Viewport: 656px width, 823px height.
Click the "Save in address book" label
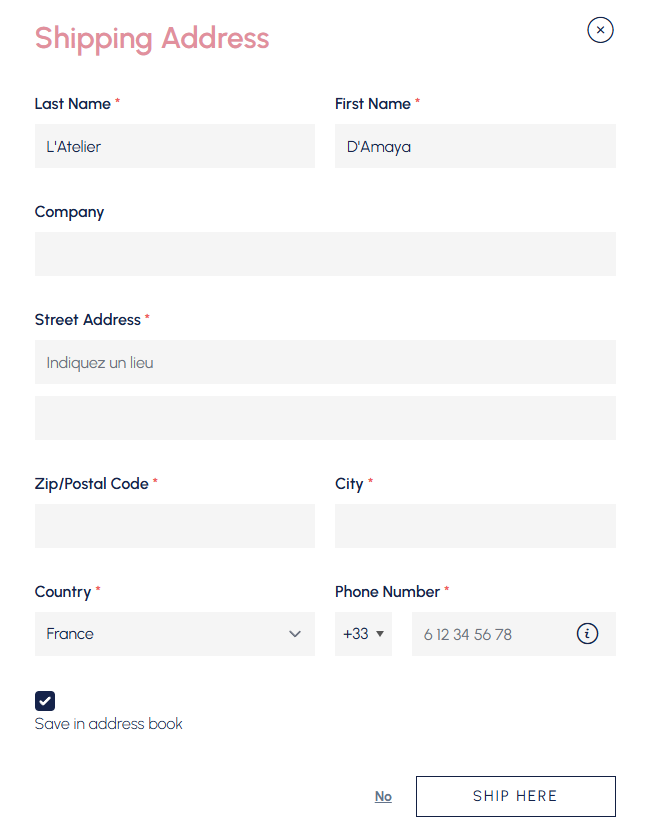click(x=108, y=723)
